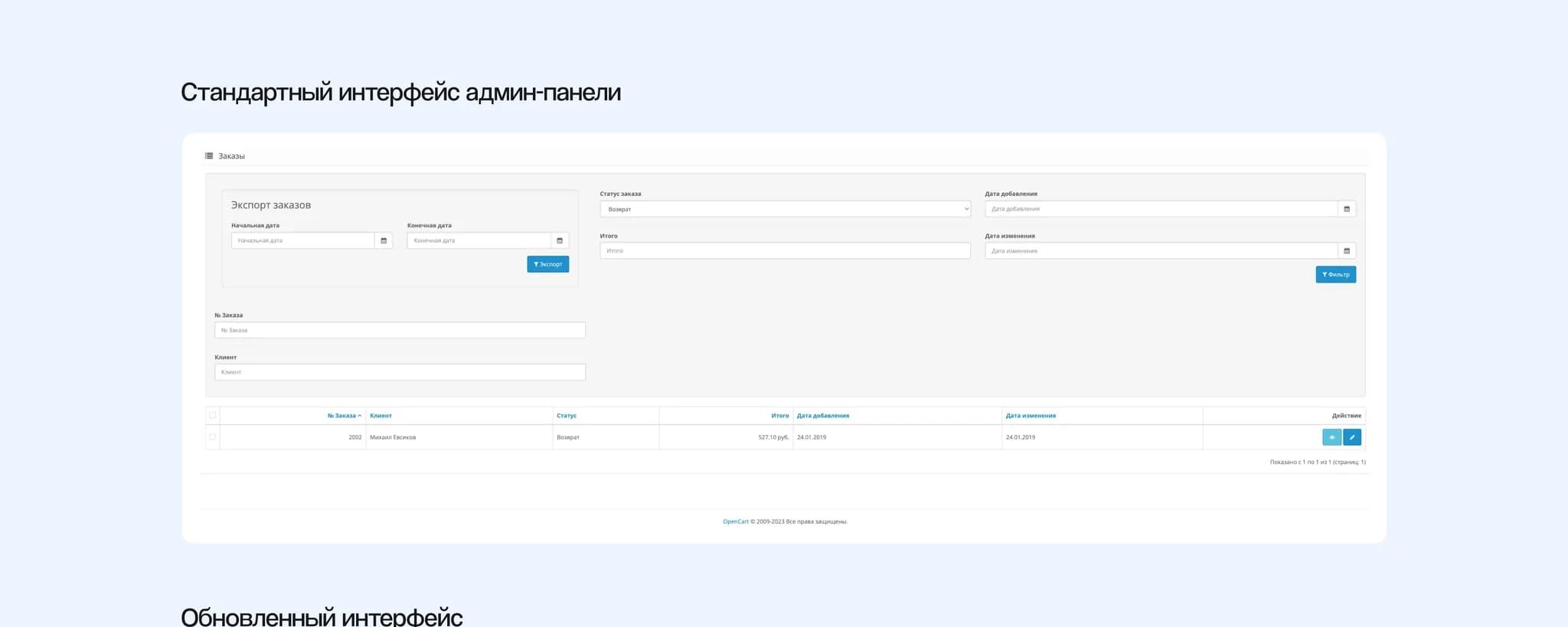Click the Заказы list icon in header
Image resolution: width=1568 pixels, height=627 pixels.
(x=209, y=156)
